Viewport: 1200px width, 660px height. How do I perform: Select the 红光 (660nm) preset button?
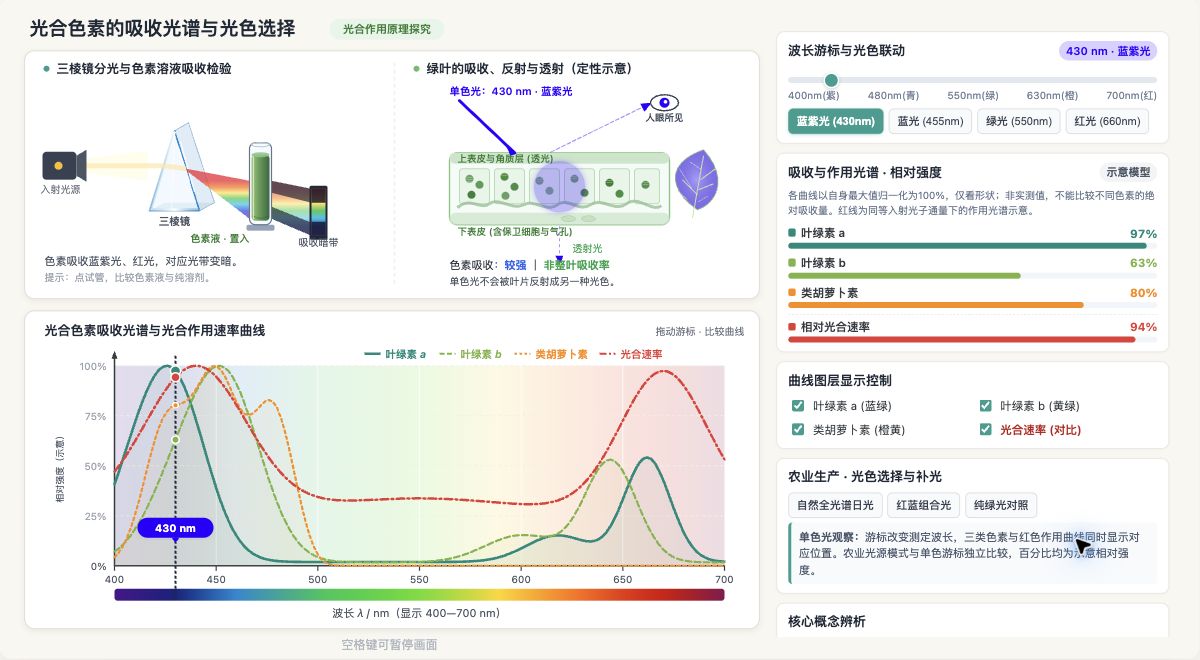(1107, 121)
